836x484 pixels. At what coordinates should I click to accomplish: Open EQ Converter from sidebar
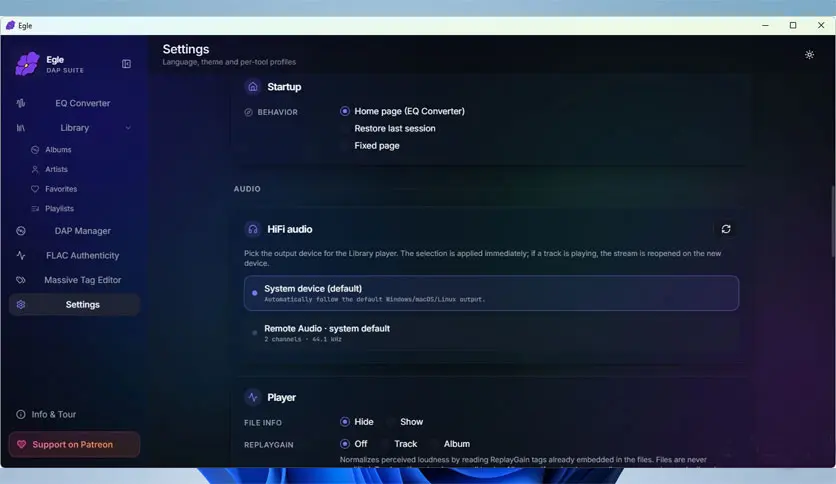pyautogui.click(x=75, y=103)
